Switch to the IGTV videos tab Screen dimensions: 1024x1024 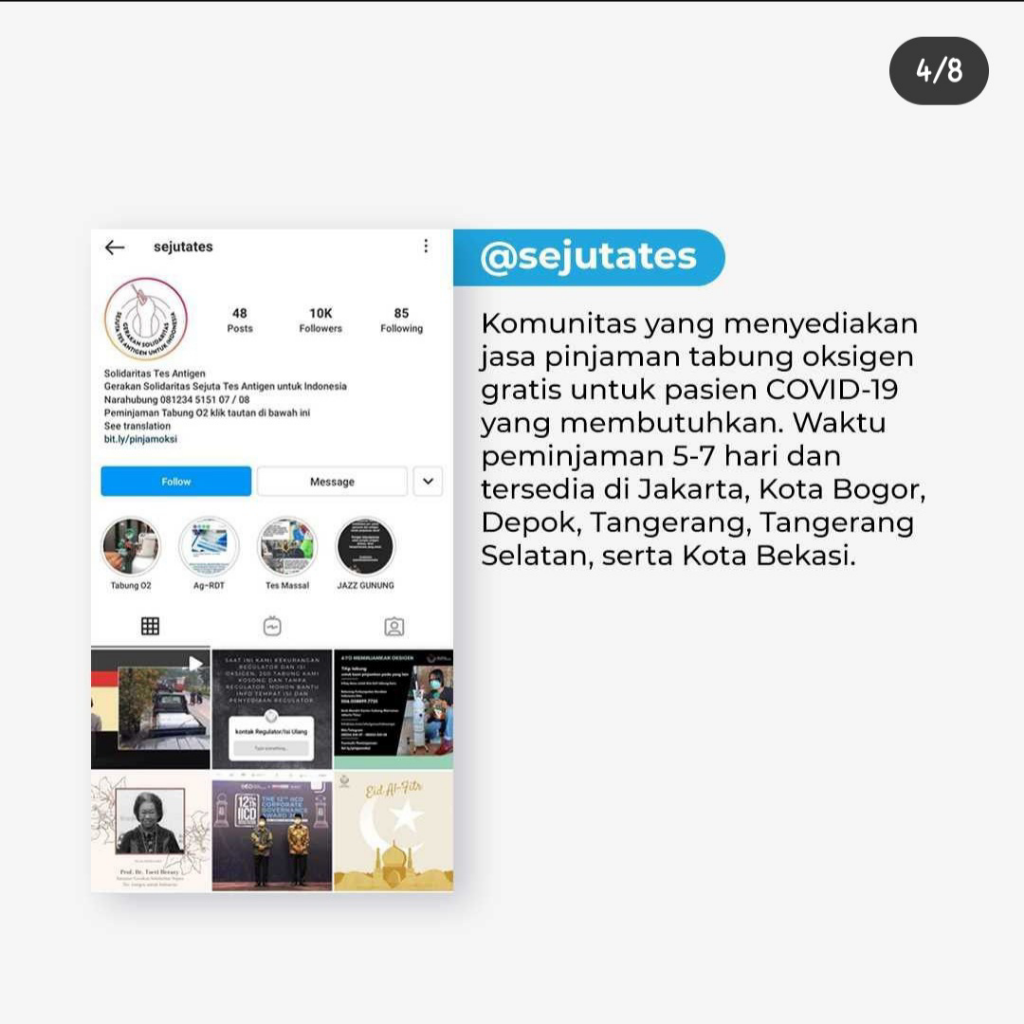tap(272, 626)
